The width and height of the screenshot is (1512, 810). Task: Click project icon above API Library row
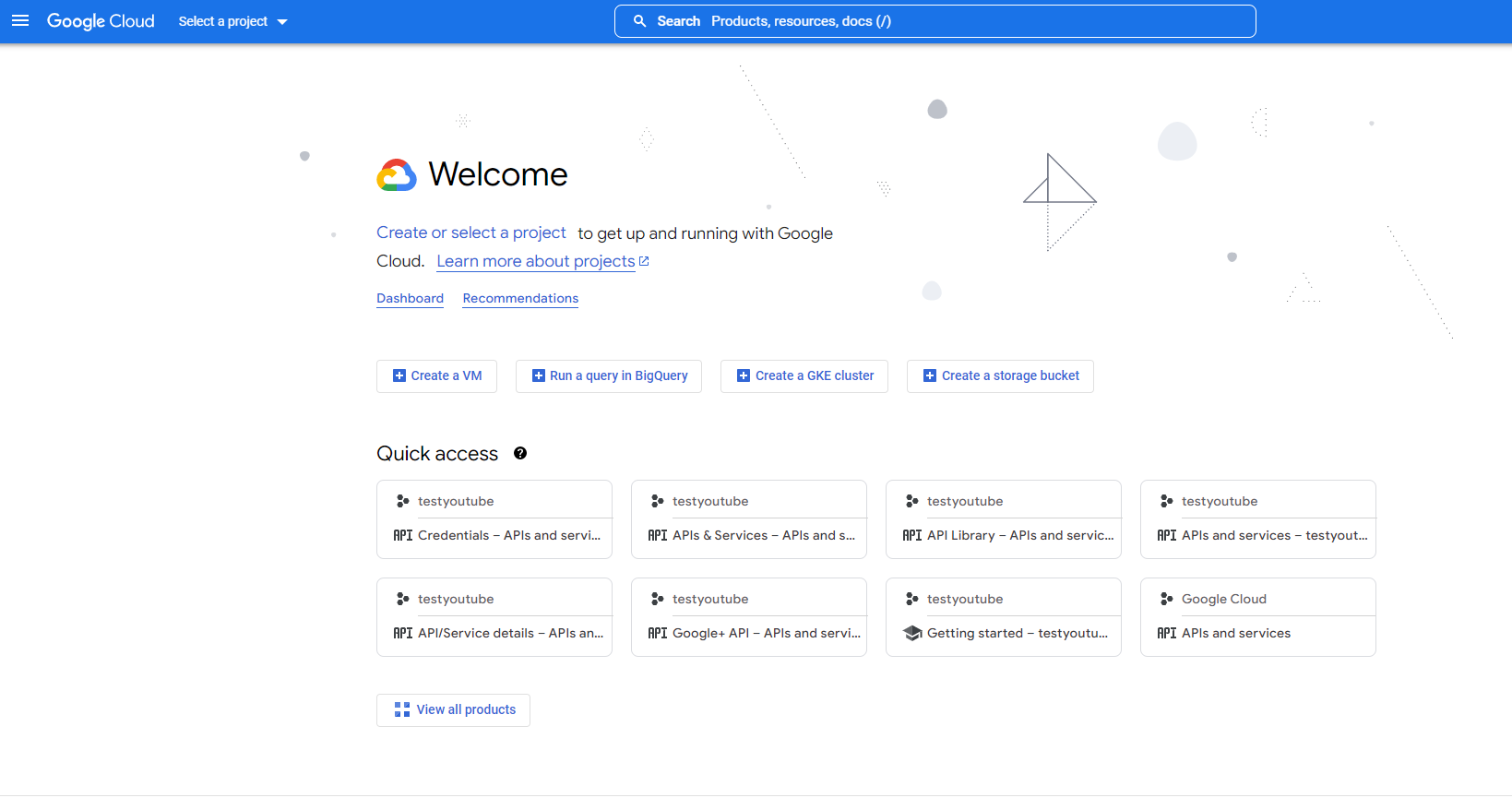point(911,501)
